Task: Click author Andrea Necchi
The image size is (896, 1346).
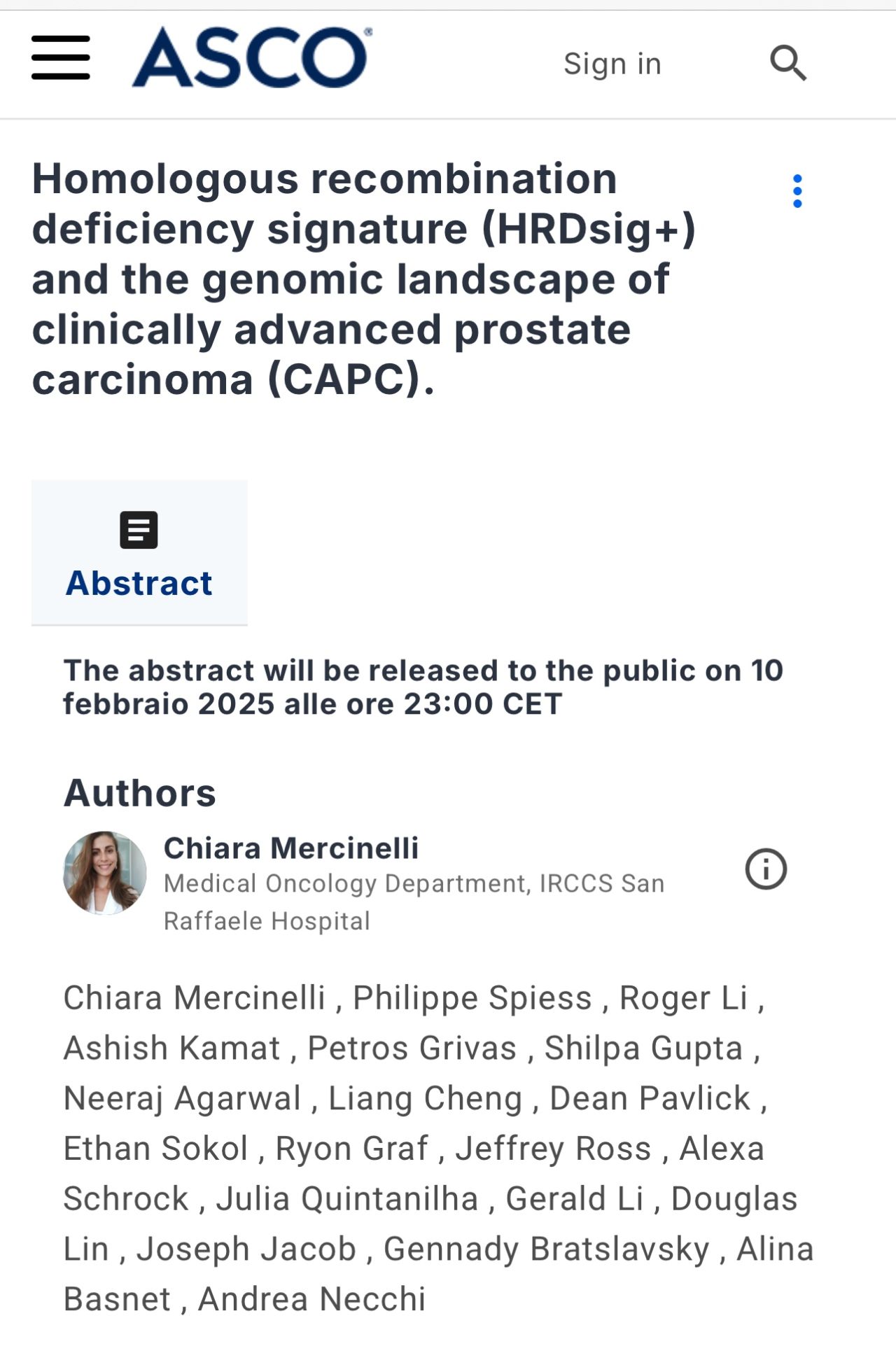Action: [312, 1299]
